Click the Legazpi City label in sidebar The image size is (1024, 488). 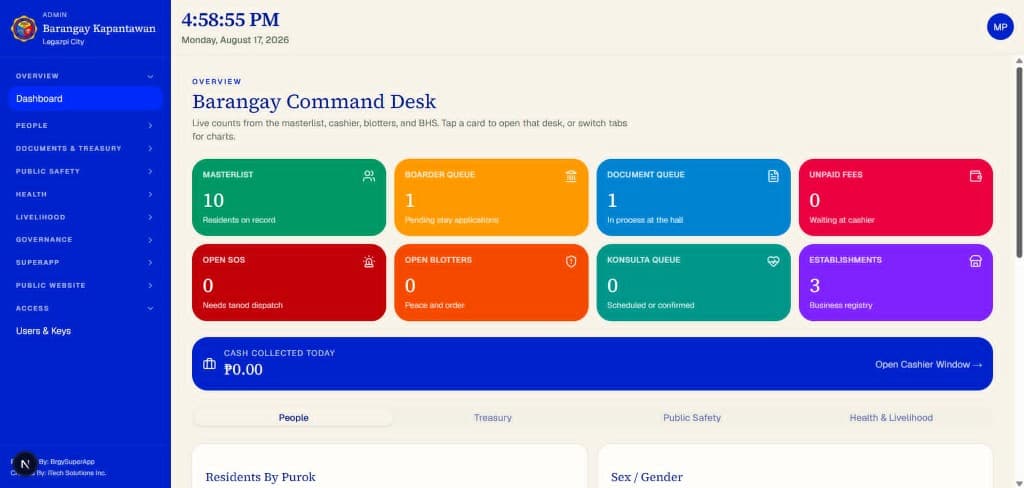point(63,42)
